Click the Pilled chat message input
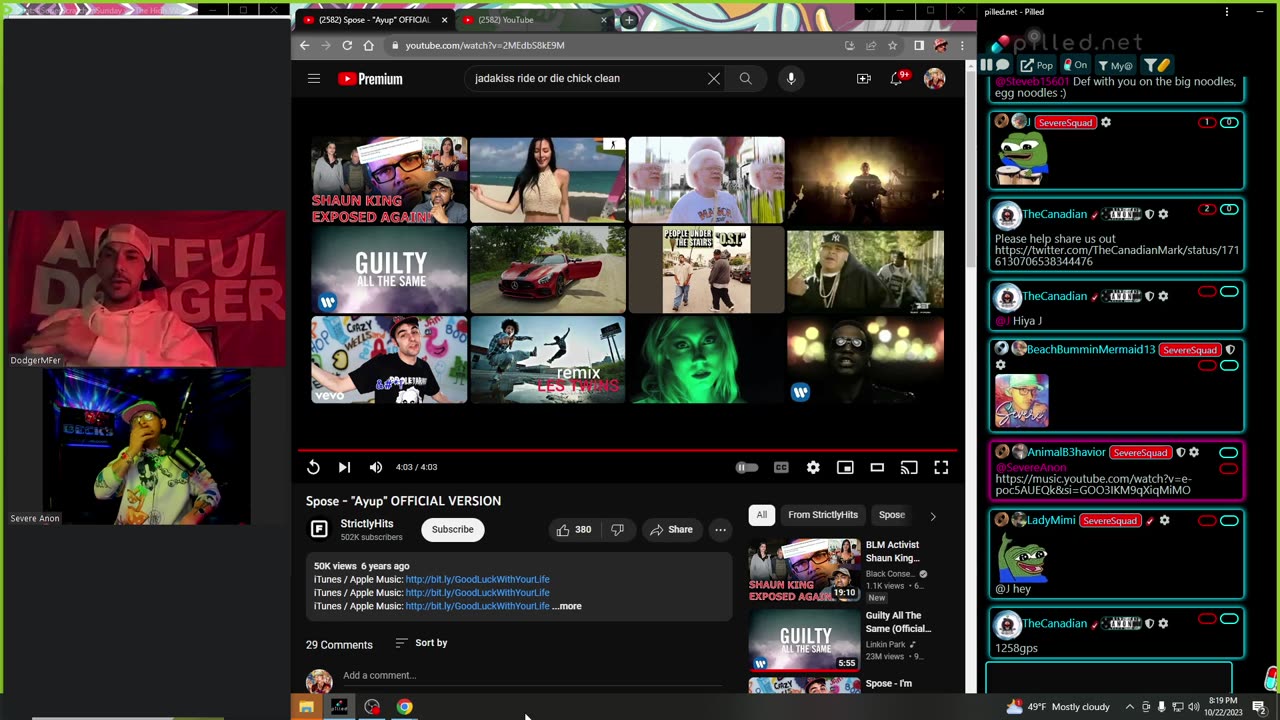Screen dimensions: 1280x720 pos(1109,677)
